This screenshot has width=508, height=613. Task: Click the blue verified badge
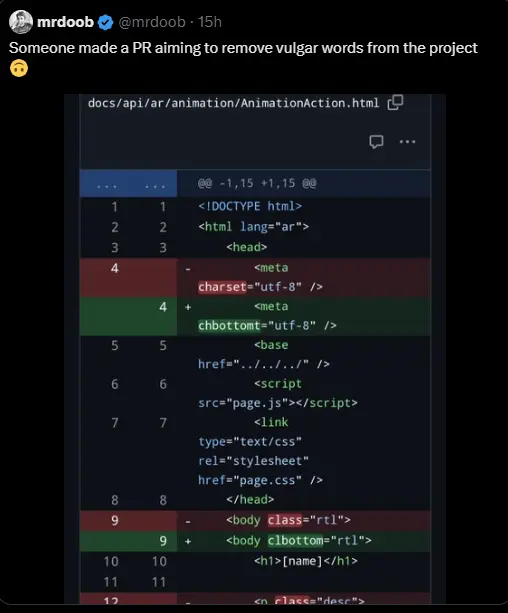[x=106, y=23]
